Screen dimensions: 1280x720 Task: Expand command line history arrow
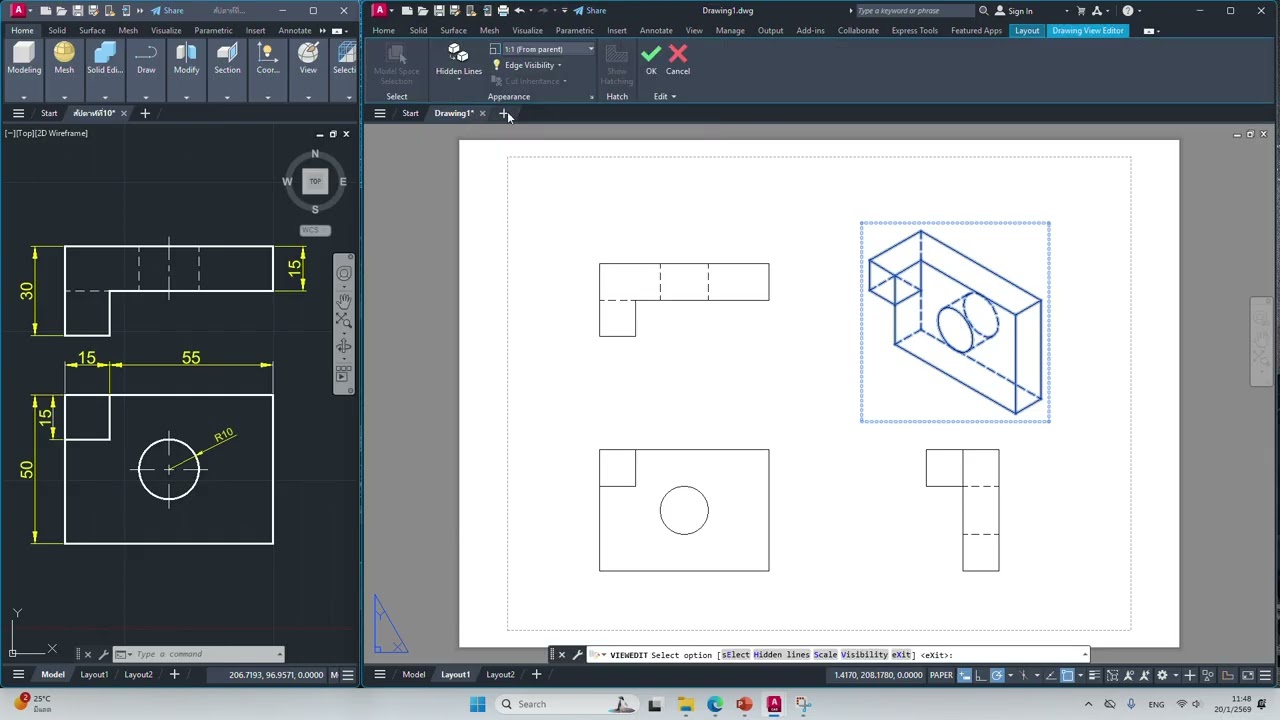[x=1084, y=655]
